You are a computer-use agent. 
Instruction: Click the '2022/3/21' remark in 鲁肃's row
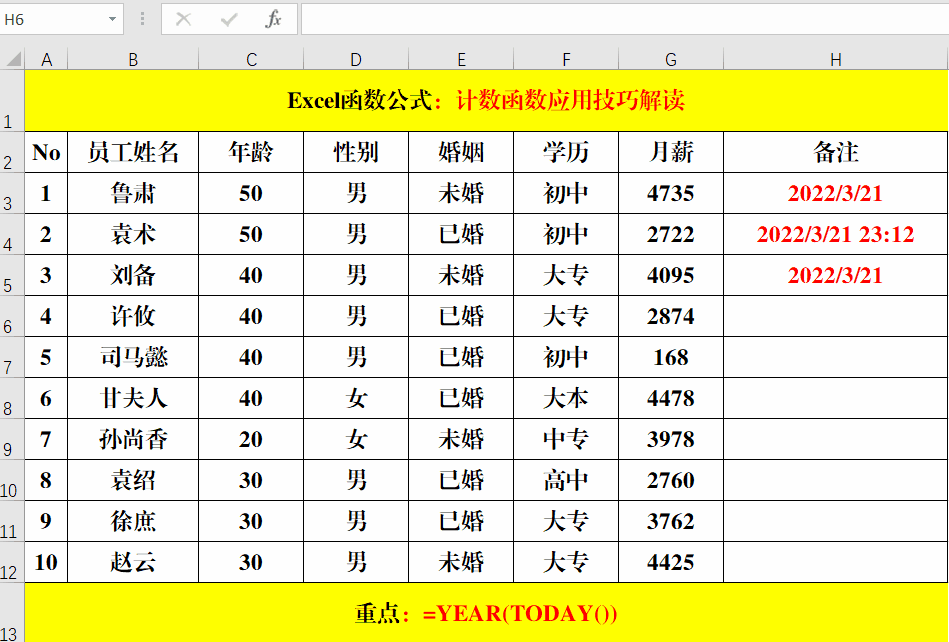[x=836, y=193]
